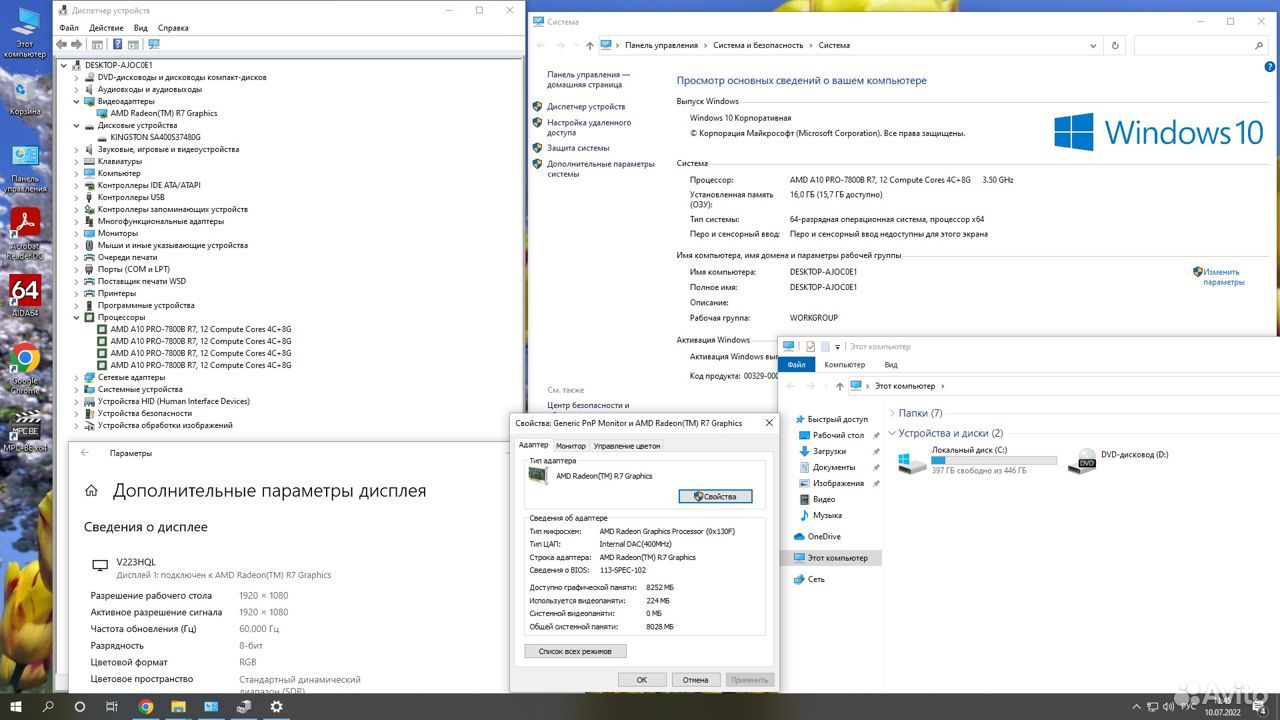The image size is (1280, 720).
Task: Collapse the Дисковые устройства tree node
Action: (77, 125)
